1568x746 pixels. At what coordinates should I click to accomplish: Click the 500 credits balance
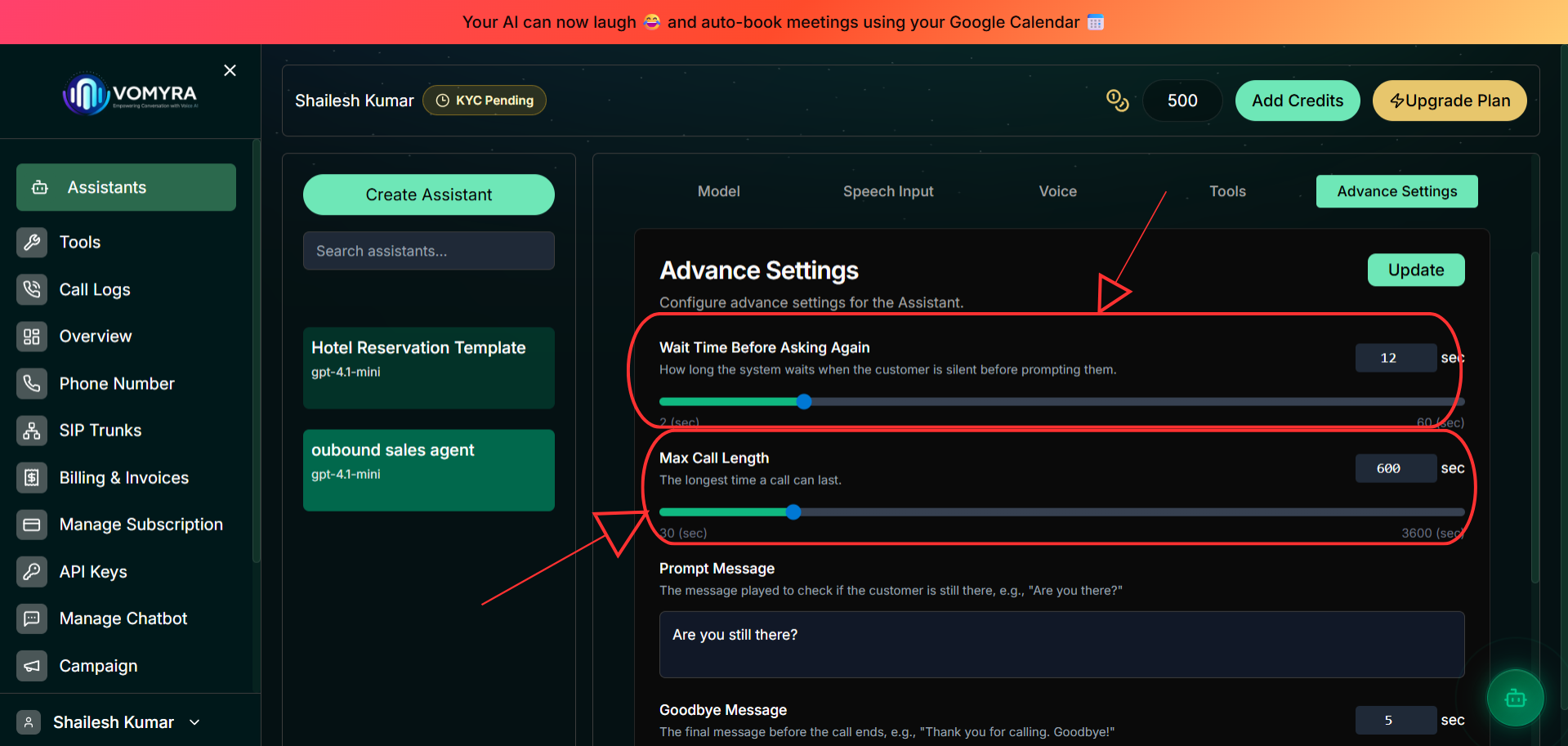click(1182, 101)
